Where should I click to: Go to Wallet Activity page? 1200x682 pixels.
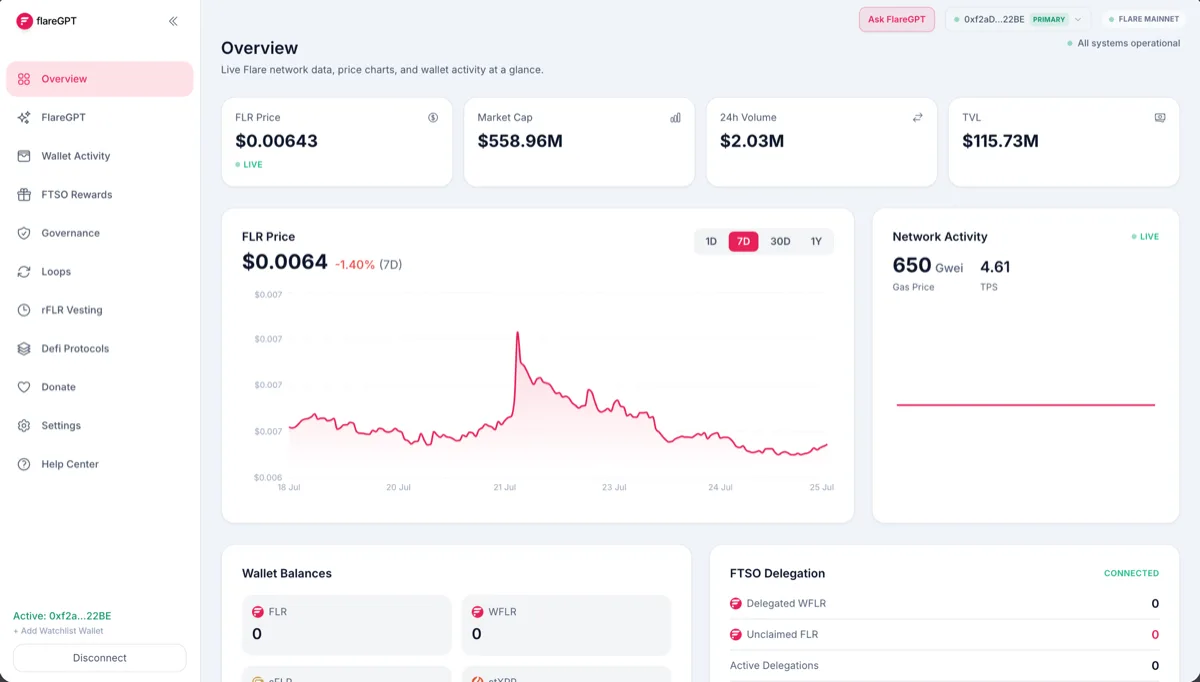pyautogui.click(x=100, y=156)
